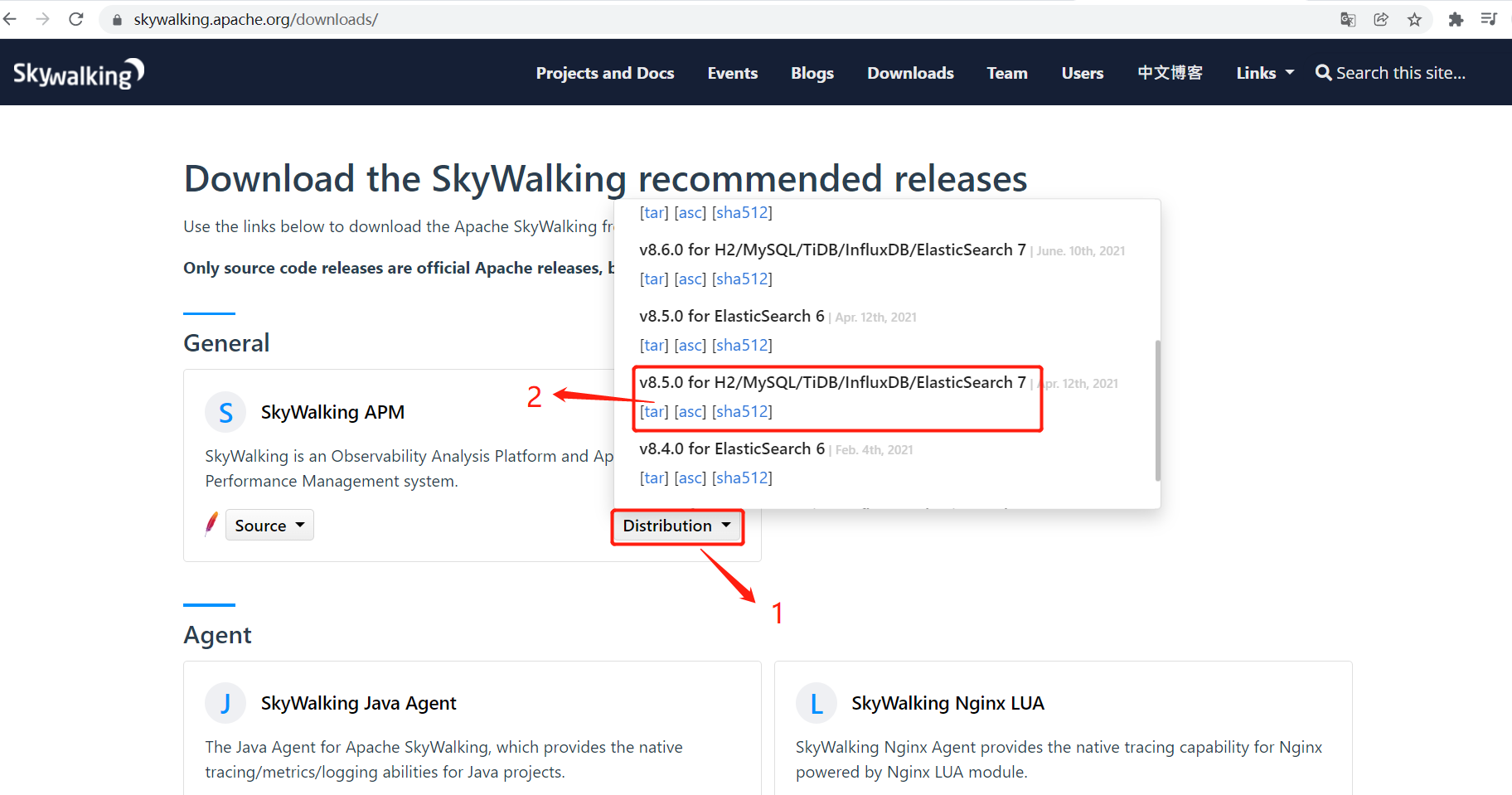Download tar for v8.5.0 ElasticSearch 6
1512x795 pixels.
(654, 345)
